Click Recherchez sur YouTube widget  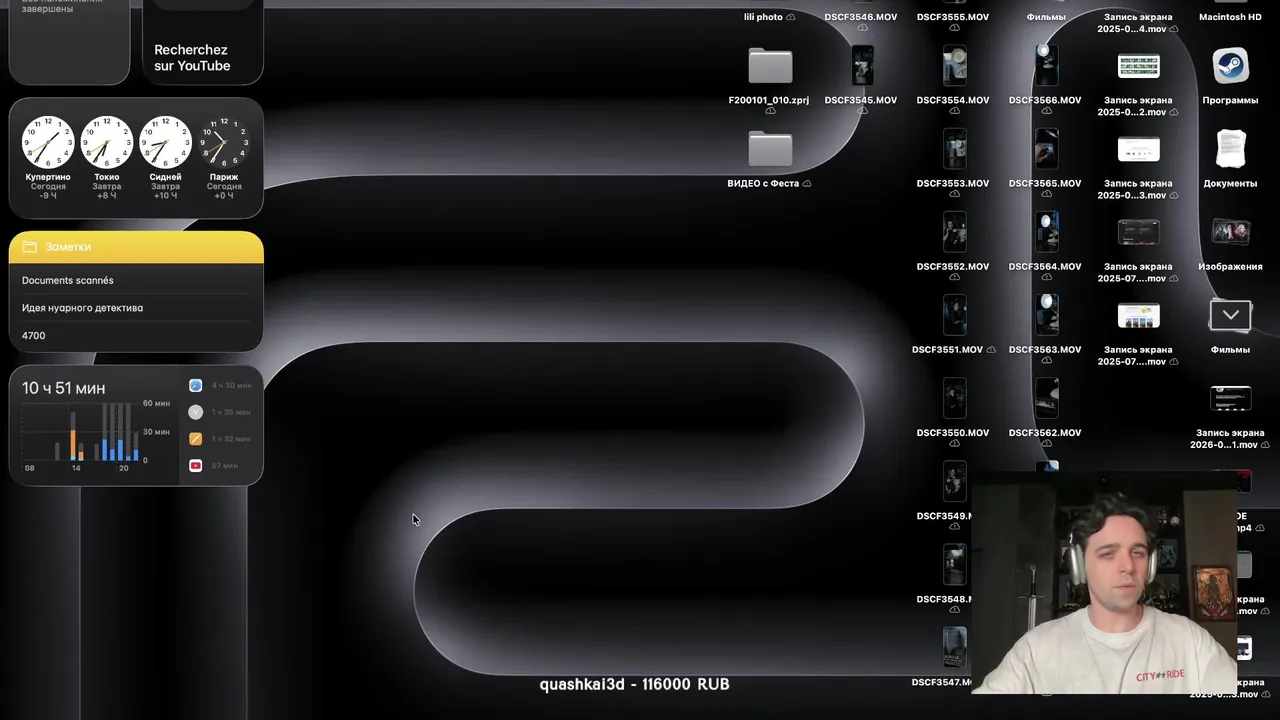click(x=203, y=42)
